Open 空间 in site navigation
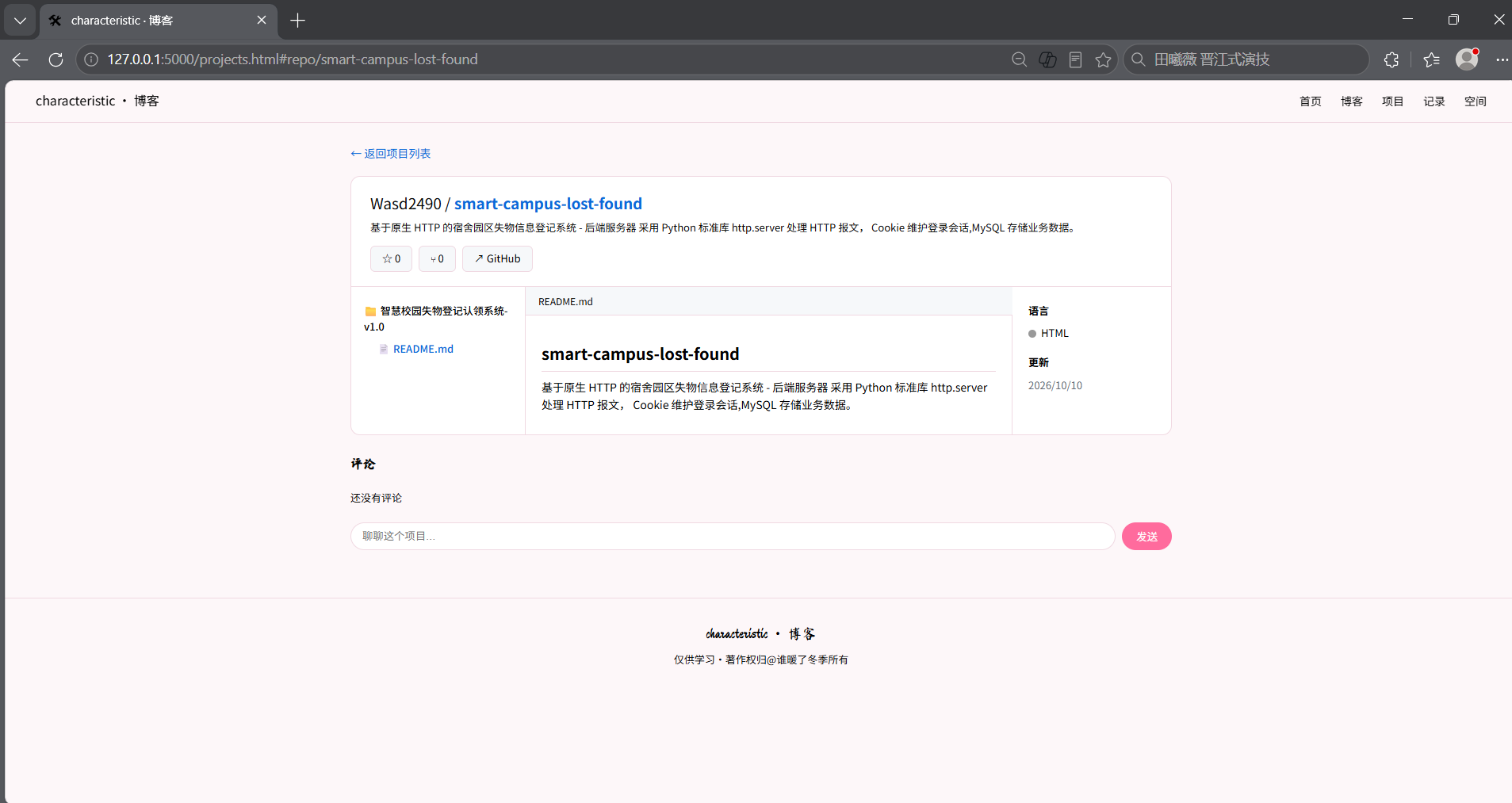The image size is (1512, 803). click(1476, 101)
